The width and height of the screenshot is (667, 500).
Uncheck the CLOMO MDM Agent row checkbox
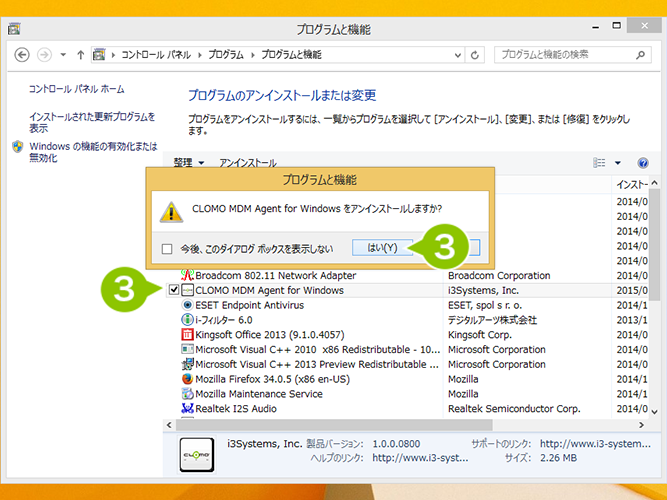coord(174,290)
